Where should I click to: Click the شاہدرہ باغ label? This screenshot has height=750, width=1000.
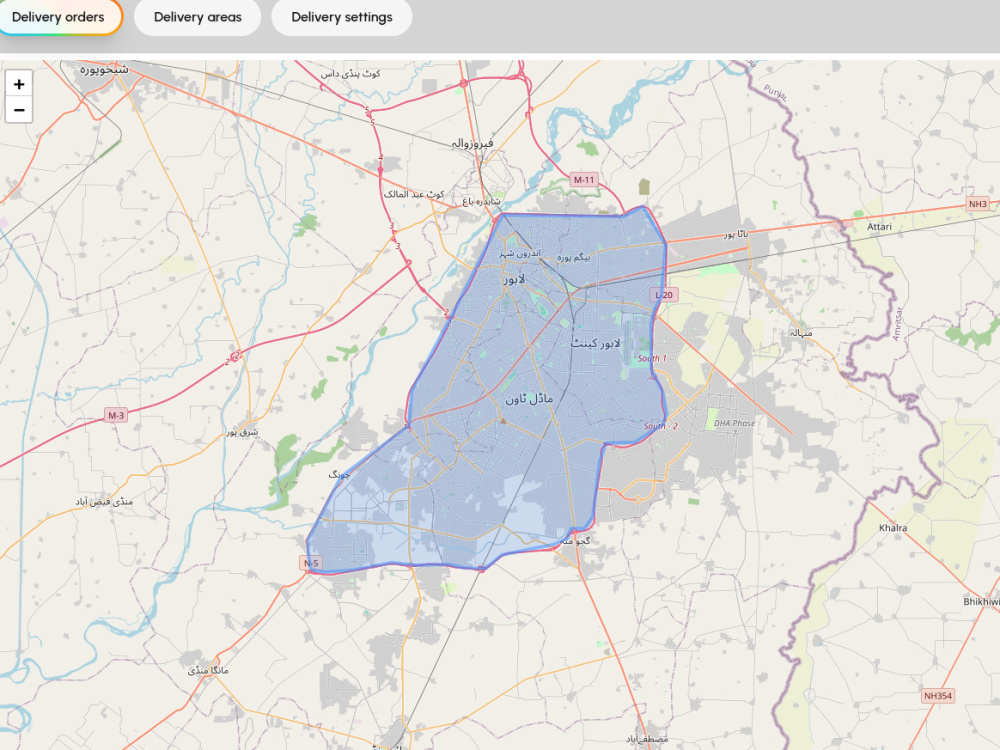[482, 202]
